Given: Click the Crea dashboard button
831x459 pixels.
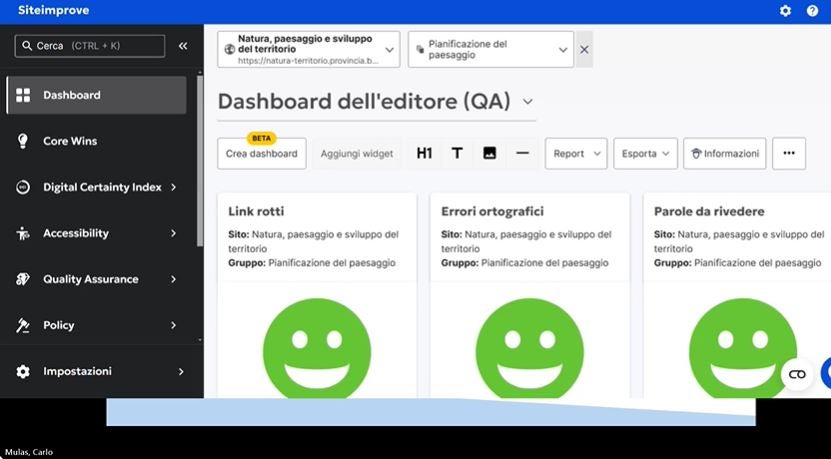Looking at the screenshot, I should pos(261,154).
